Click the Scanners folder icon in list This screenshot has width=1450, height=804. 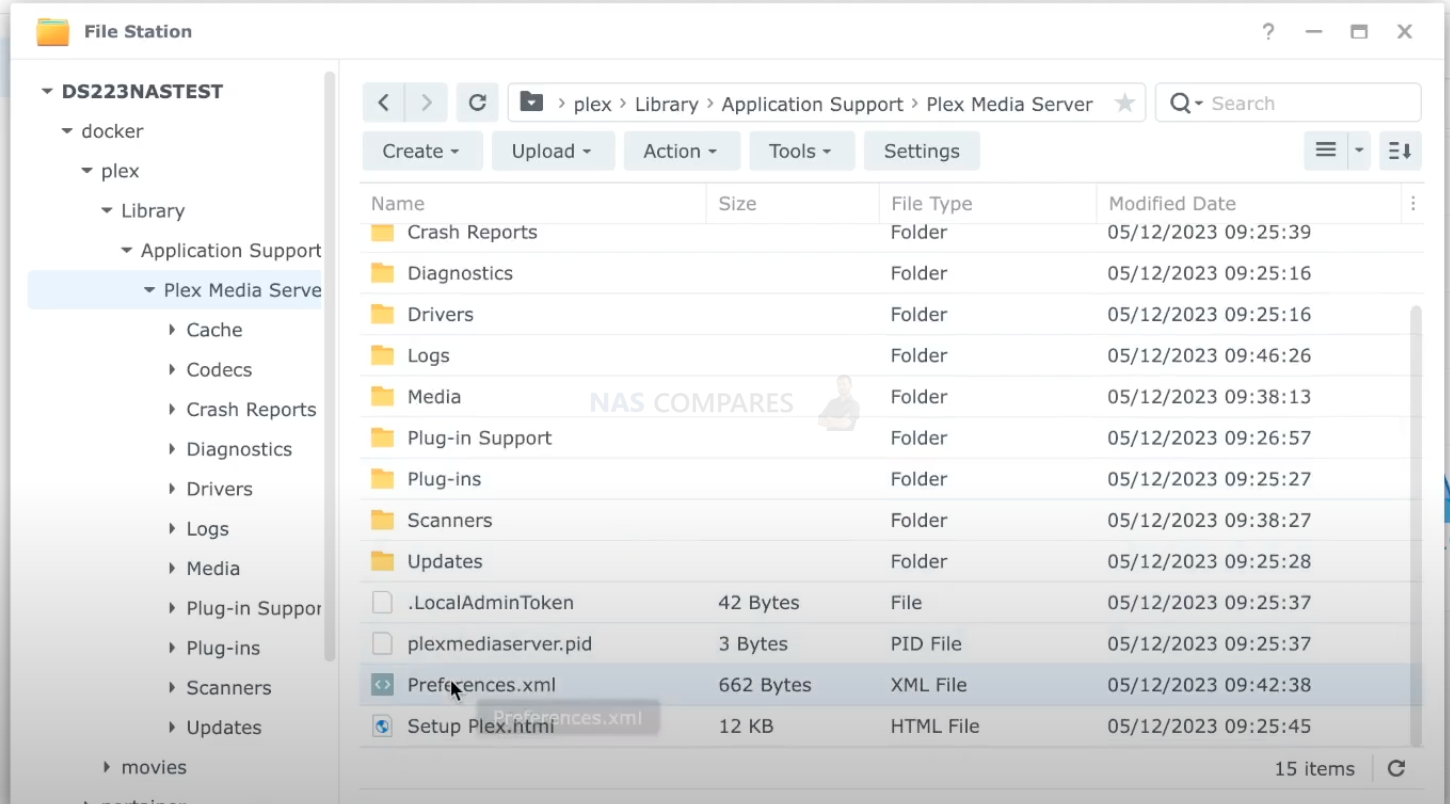[x=382, y=520]
